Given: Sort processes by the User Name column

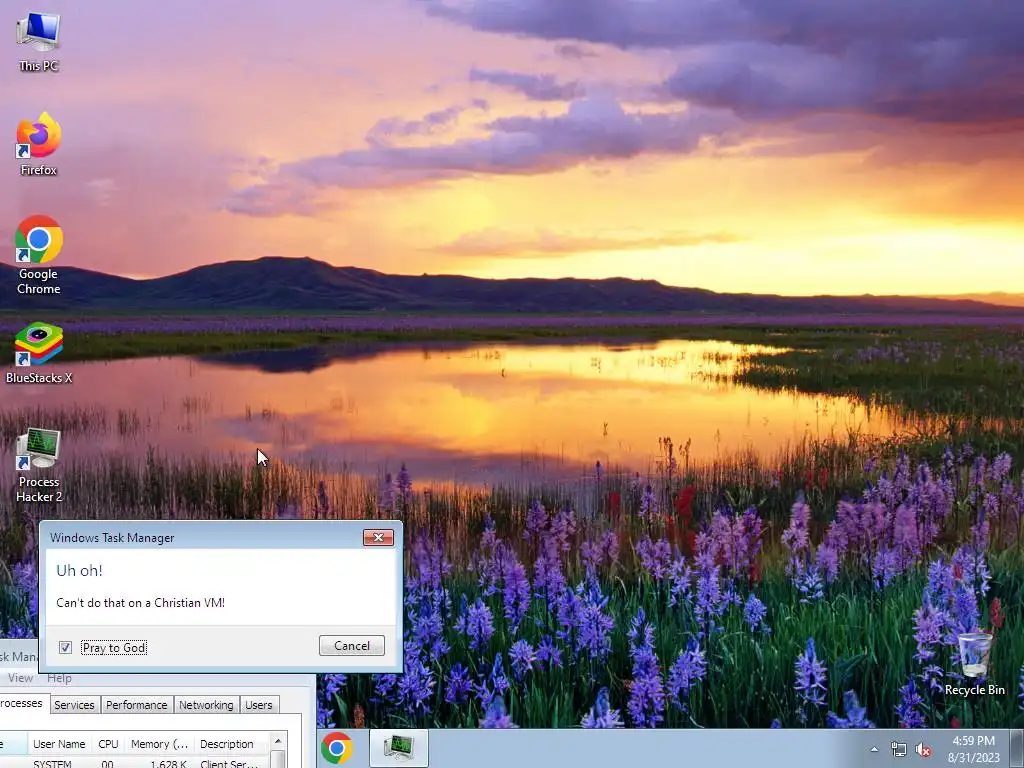Looking at the screenshot, I should [60, 744].
